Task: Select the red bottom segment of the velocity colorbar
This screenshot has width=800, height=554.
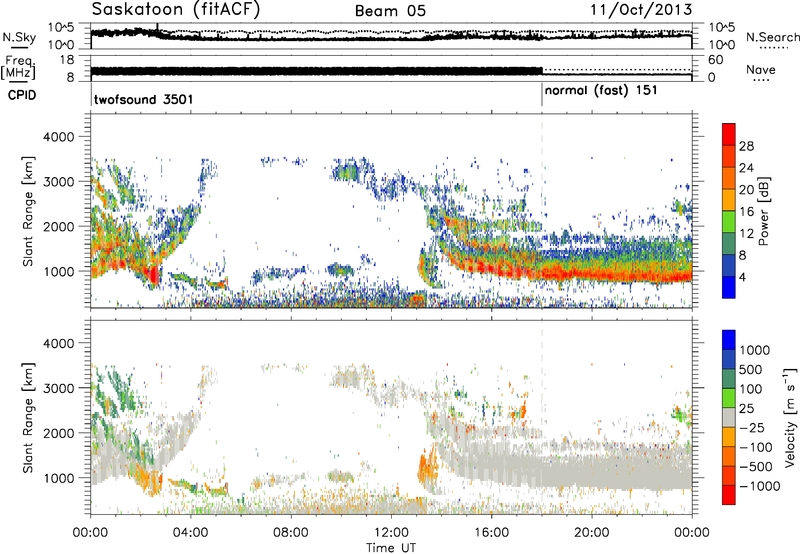Action: coord(729,495)
